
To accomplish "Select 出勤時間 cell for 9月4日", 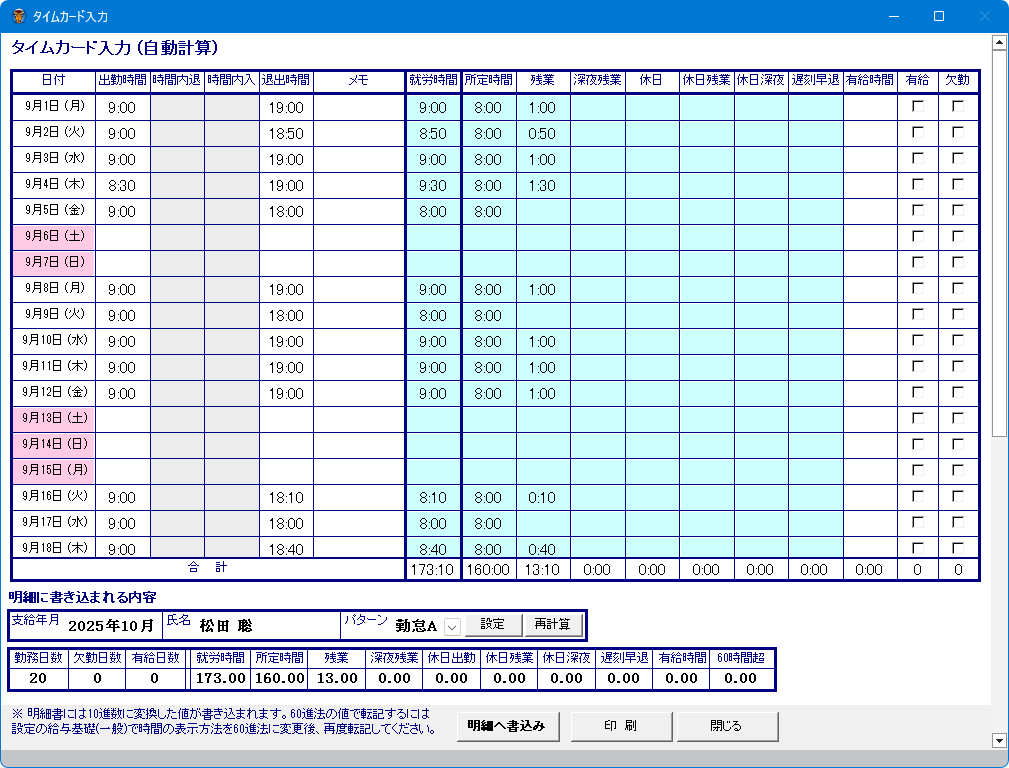I will (122, 185).
